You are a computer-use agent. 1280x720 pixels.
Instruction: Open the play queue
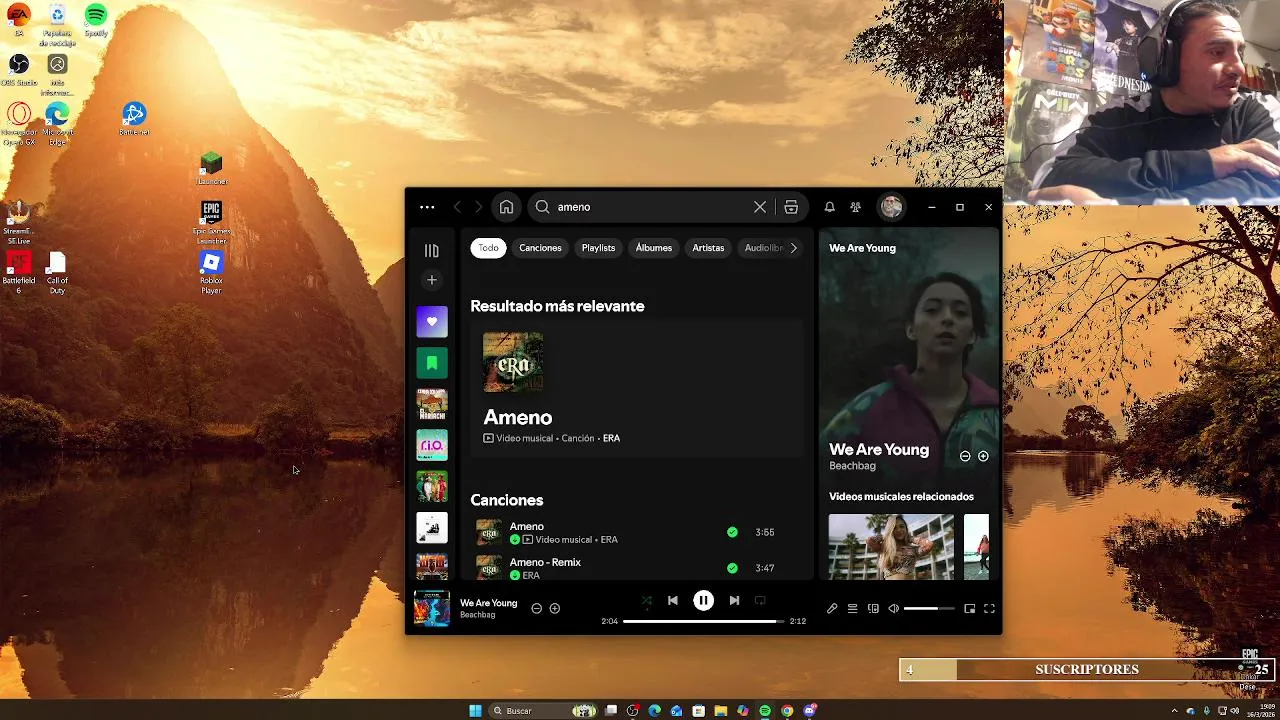852,608
